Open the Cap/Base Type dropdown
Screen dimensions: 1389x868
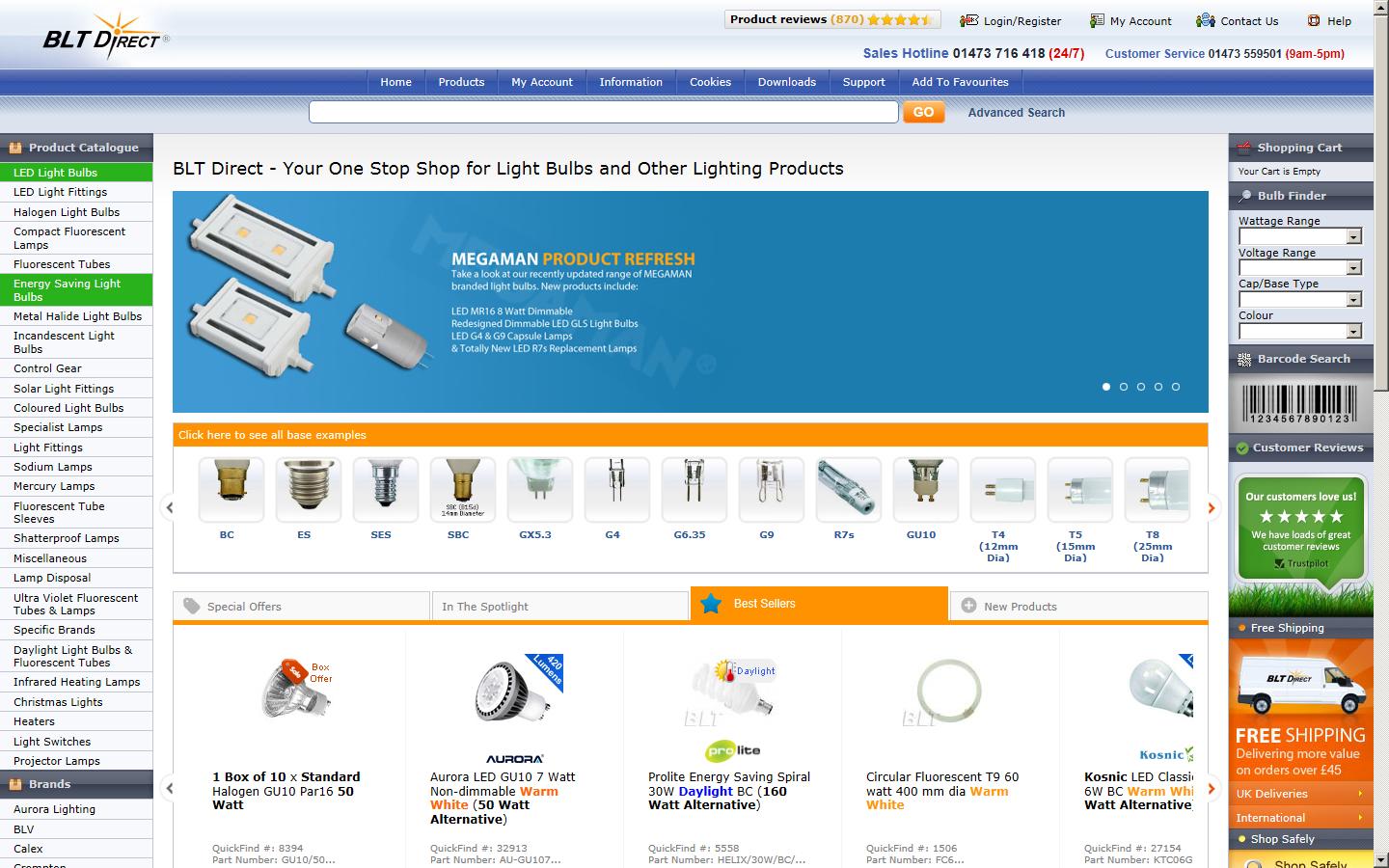tap(1300, 299)
